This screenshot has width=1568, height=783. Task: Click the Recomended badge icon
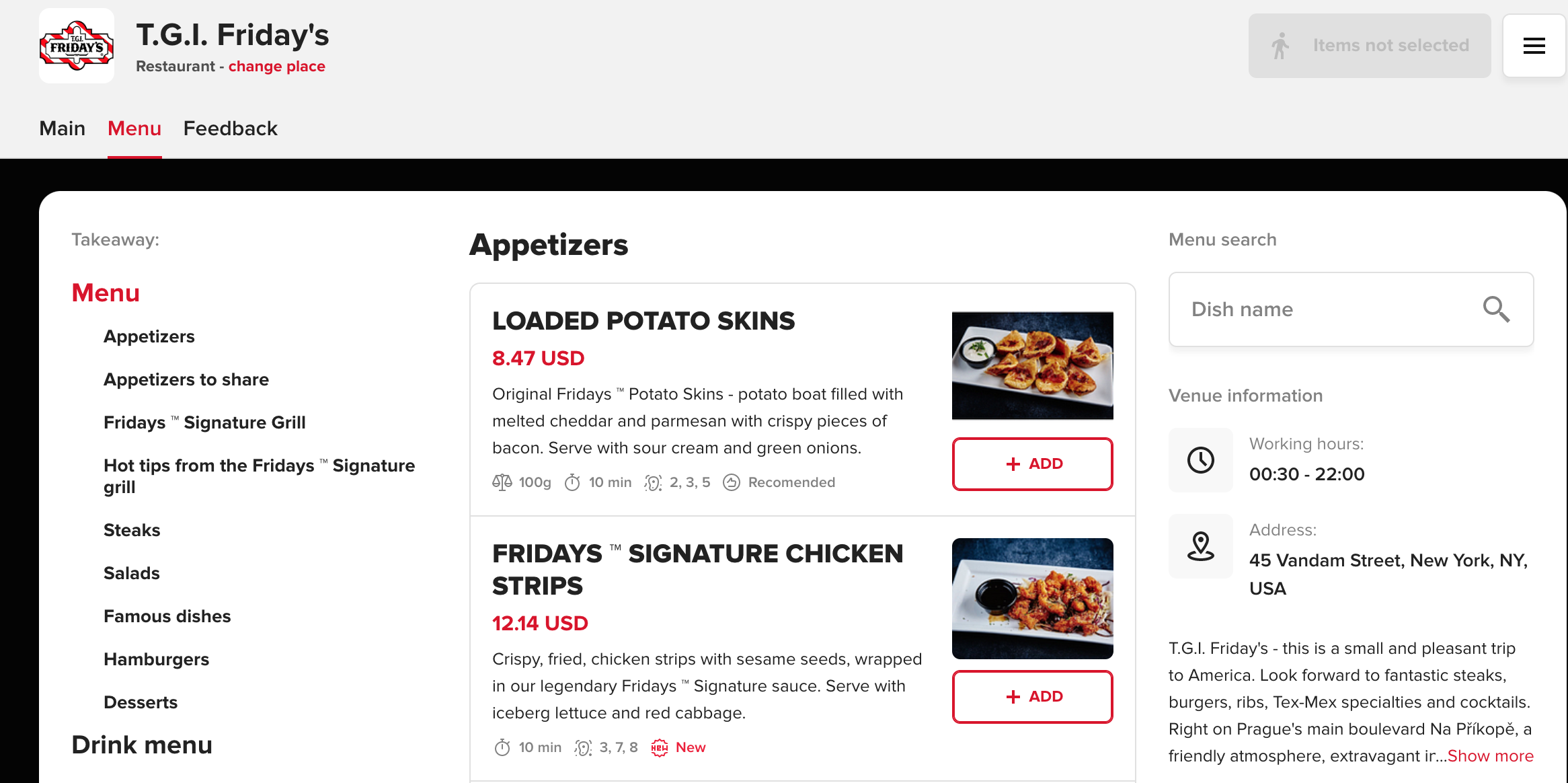732,482
